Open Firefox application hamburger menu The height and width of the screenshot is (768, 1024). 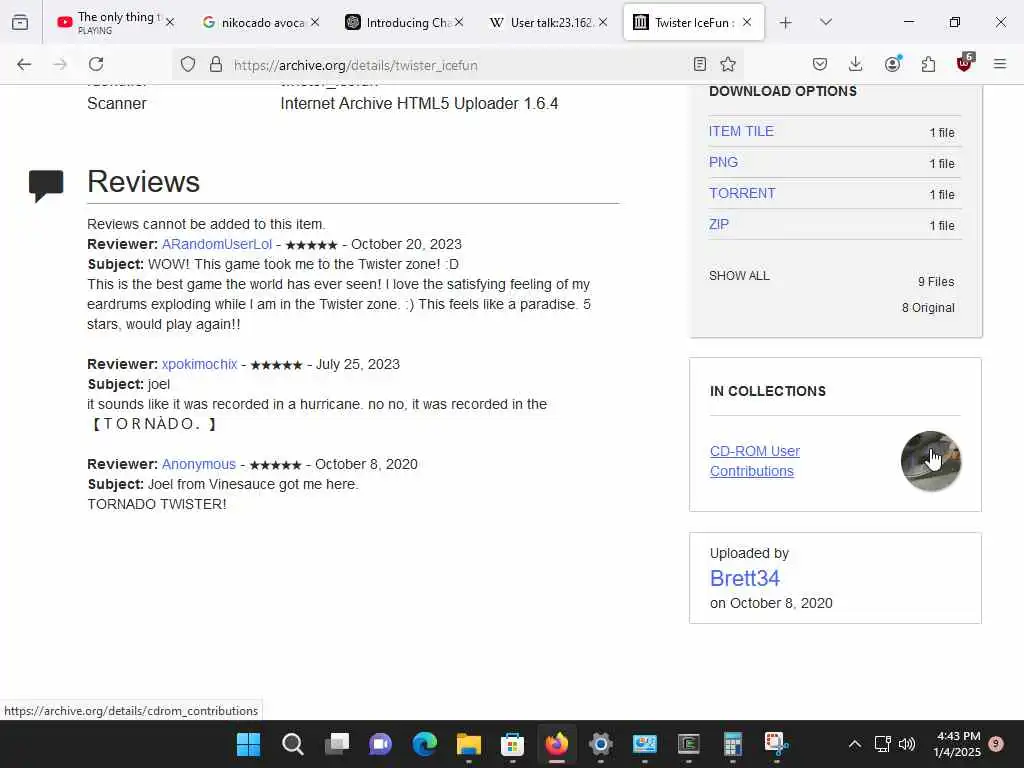1000,64
